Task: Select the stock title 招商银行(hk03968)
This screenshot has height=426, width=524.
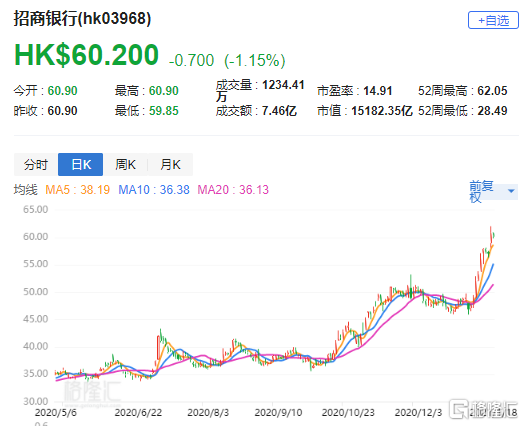Action: click(82, 18)
